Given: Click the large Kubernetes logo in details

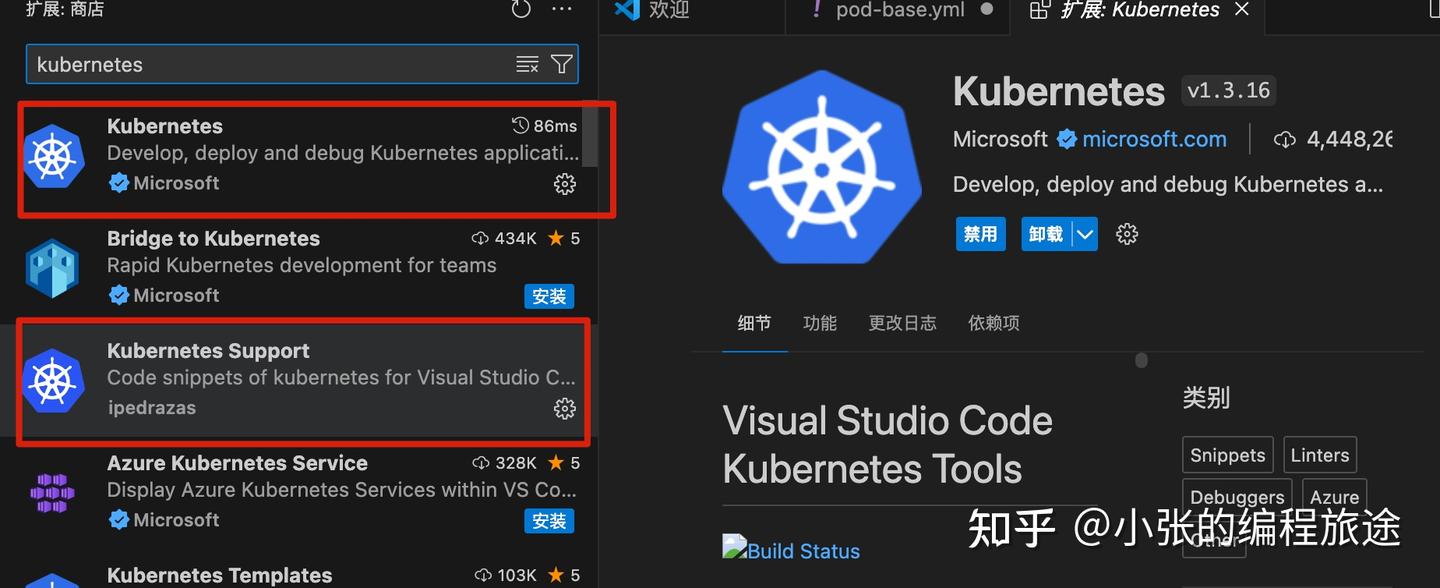Looking at the screenshot, I should (822, 167).
